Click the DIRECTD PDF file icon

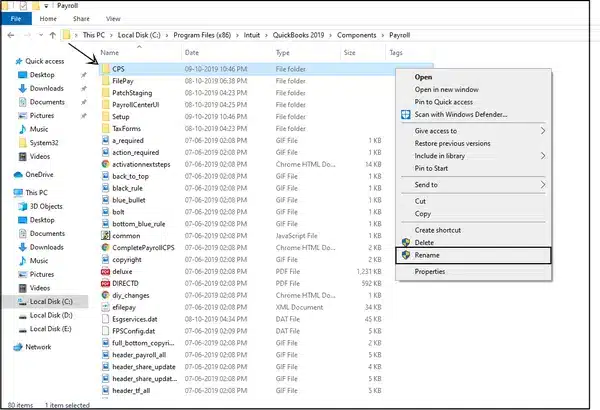coord(106,283)
